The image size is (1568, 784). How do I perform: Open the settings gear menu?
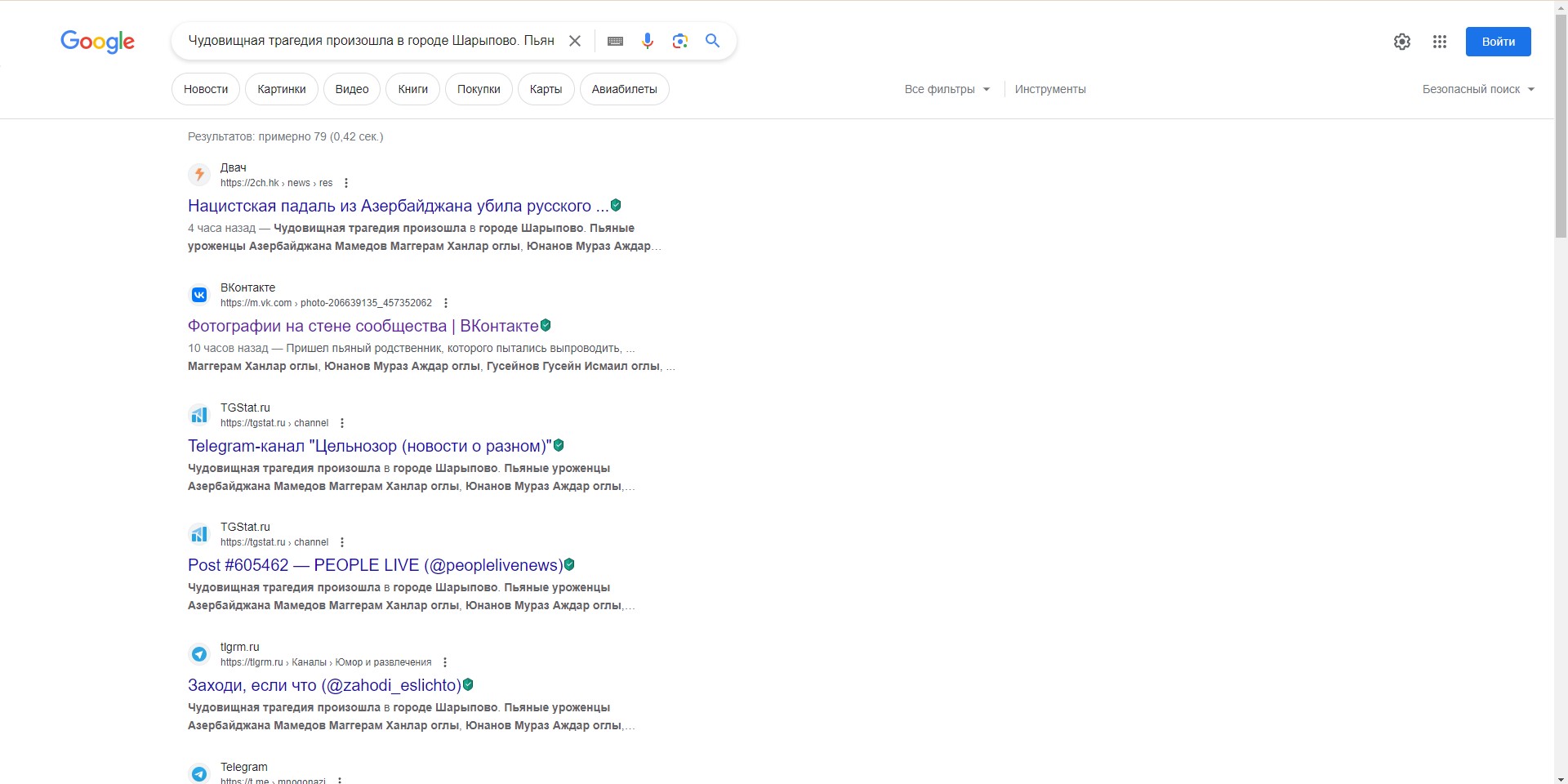[1402, 42]
